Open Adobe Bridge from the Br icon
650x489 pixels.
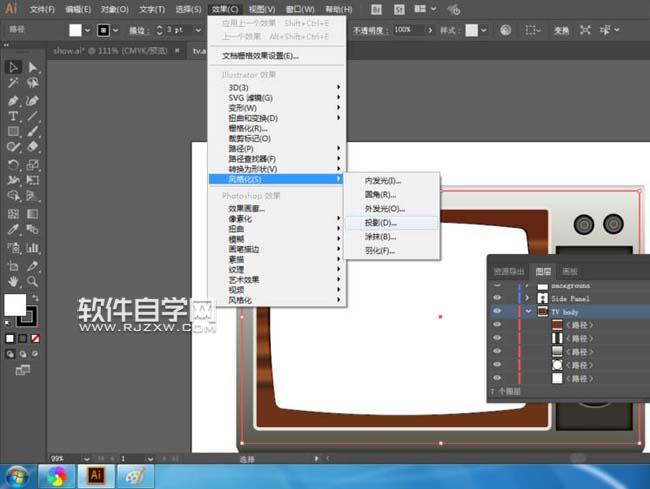coord(375,9)
